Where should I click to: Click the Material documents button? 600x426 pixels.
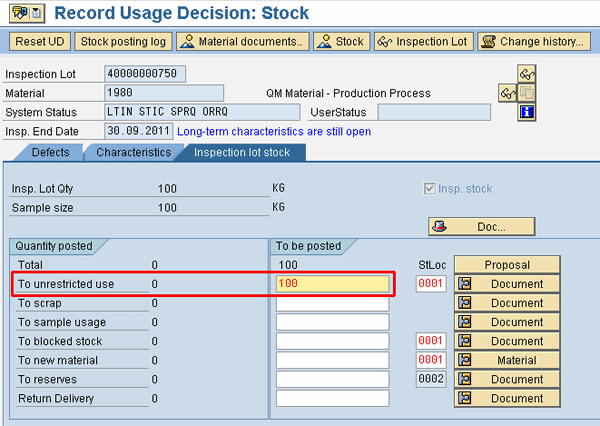click(243, 42)
